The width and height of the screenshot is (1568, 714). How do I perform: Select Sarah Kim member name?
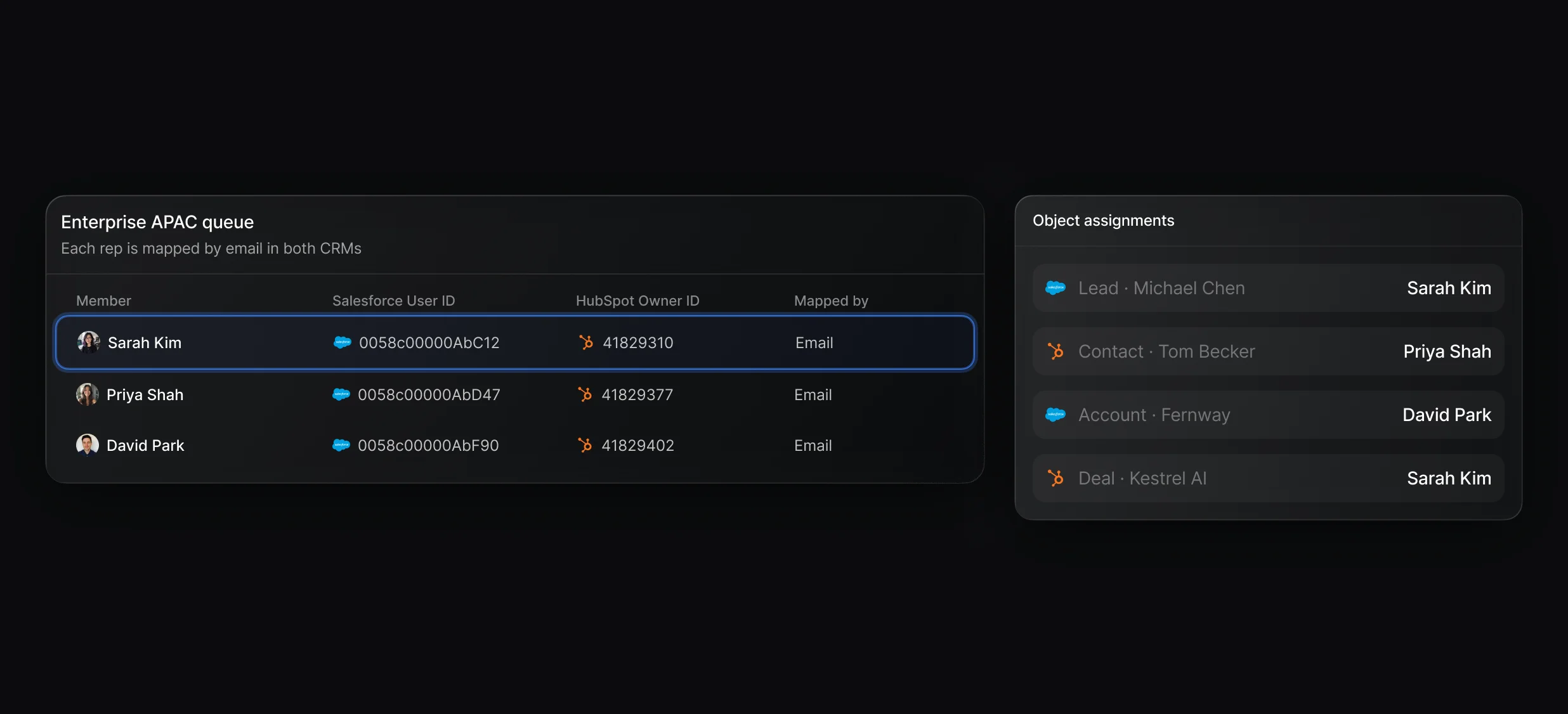click(x=145, y=342)
